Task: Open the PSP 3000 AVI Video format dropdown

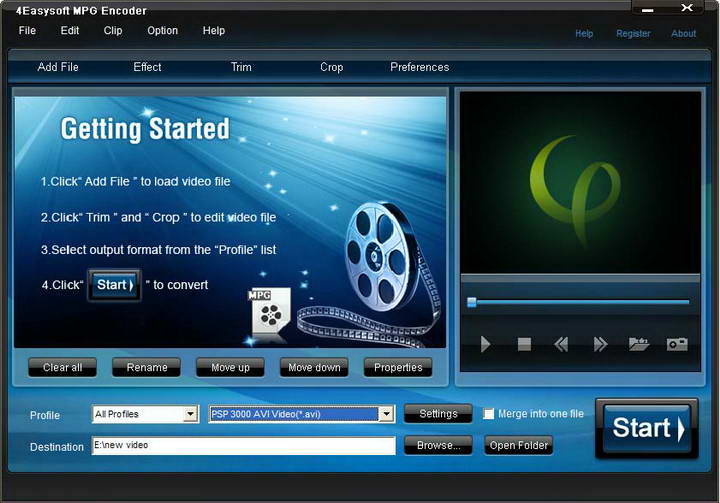Action: point(387,414)
